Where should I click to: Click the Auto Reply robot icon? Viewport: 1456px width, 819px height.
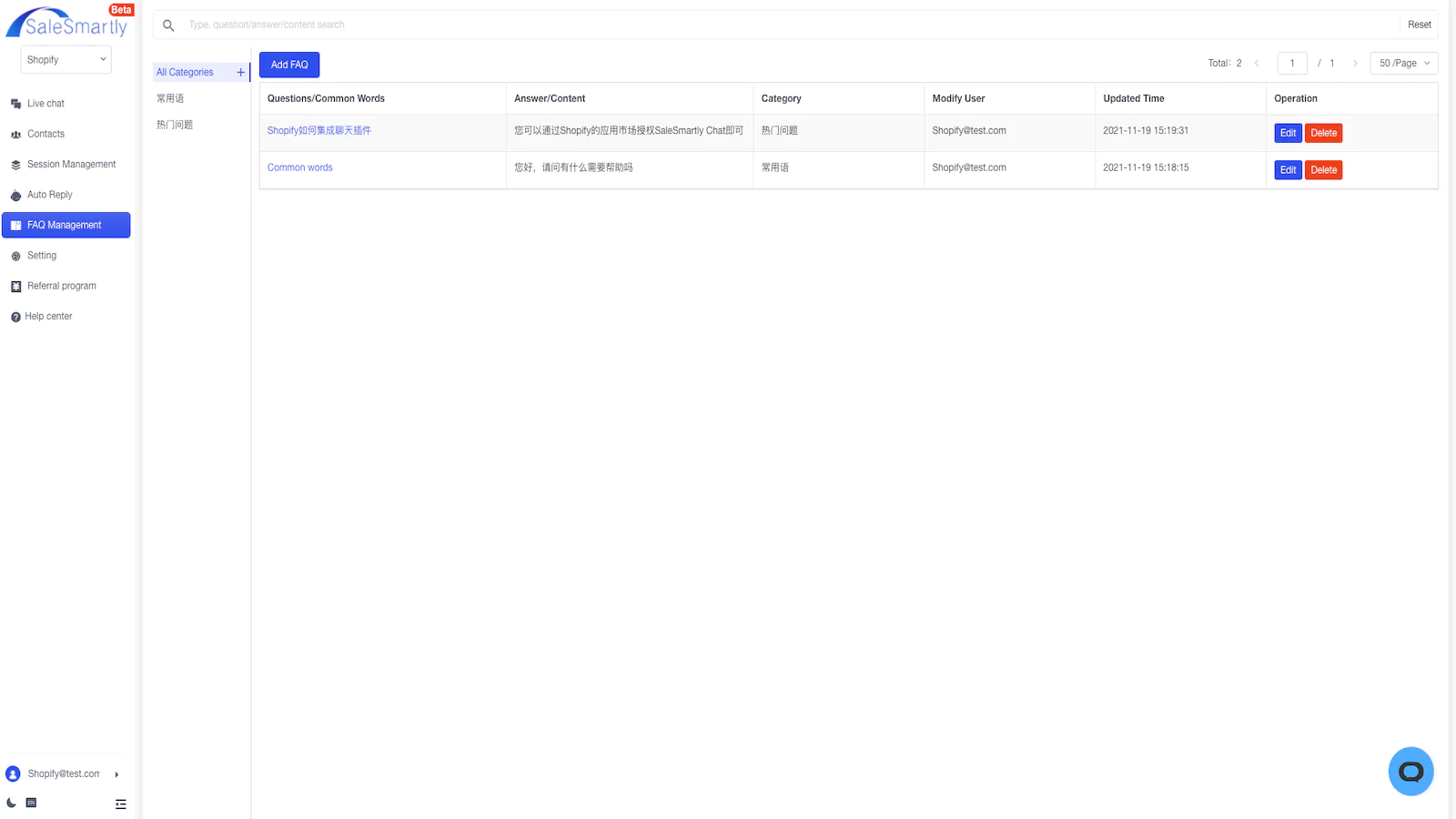point(15,196)
